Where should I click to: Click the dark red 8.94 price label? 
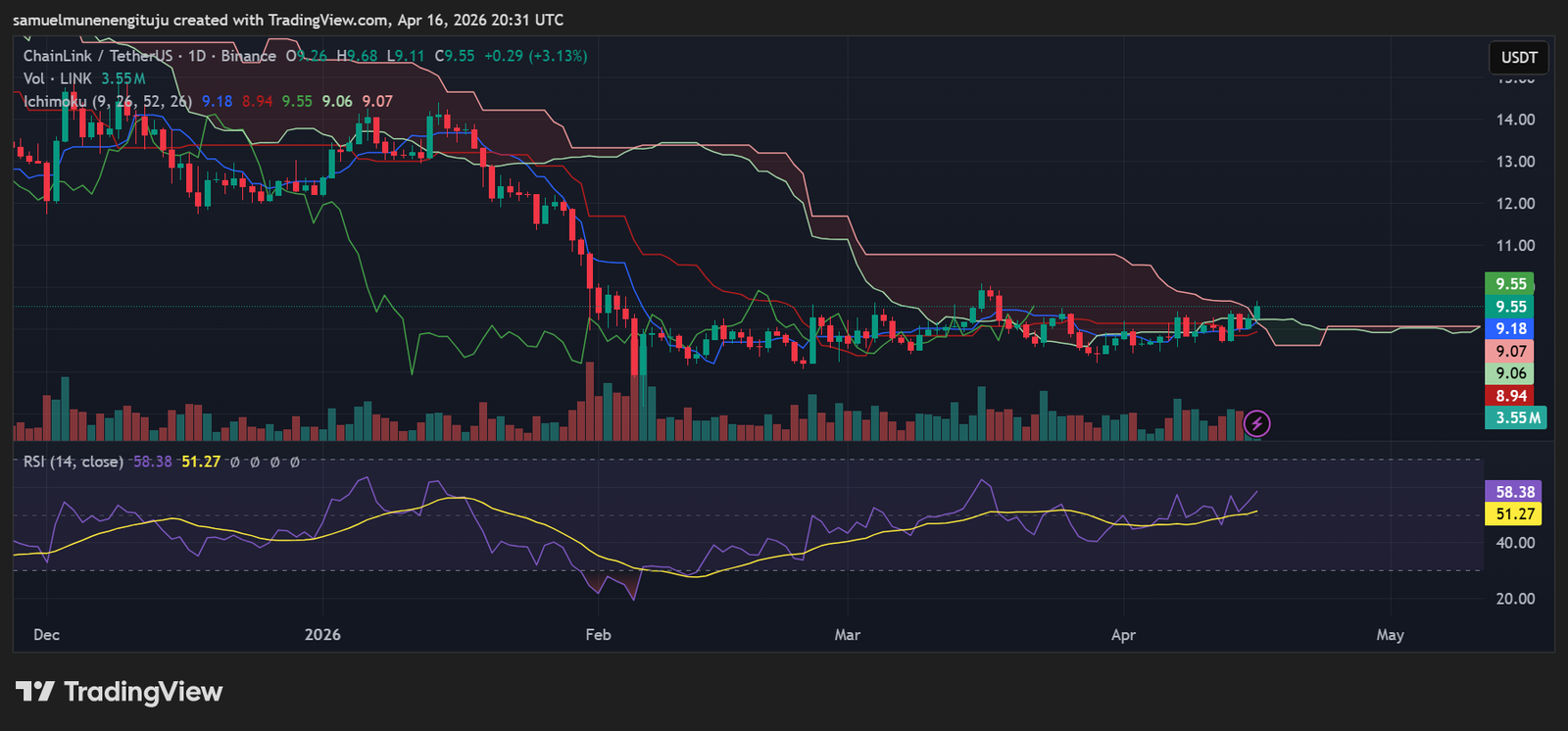point(1510,396)
